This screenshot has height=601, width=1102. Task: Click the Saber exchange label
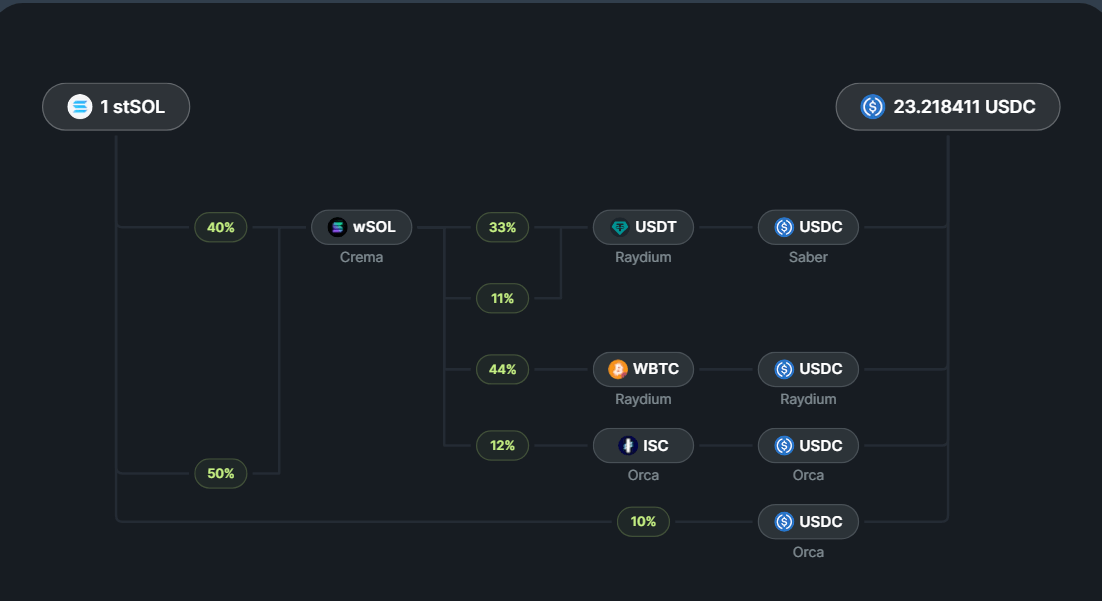click(808, 257)
